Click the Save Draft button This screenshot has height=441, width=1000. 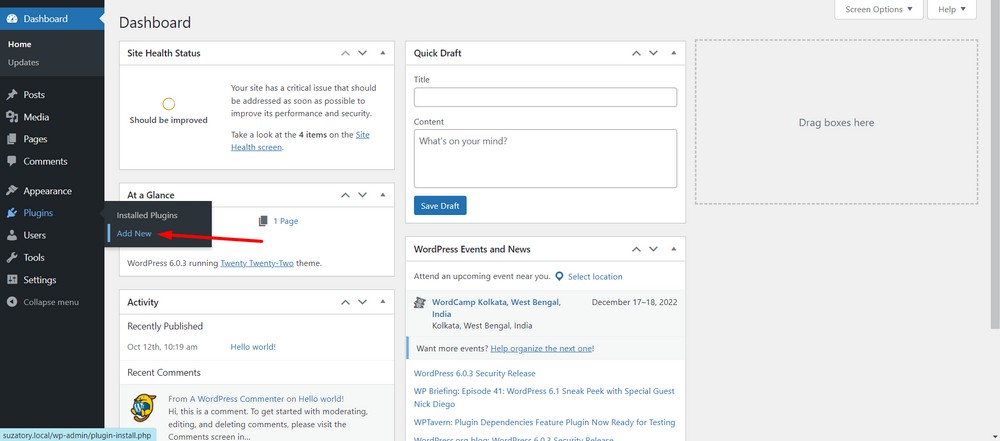pos(440,206)
